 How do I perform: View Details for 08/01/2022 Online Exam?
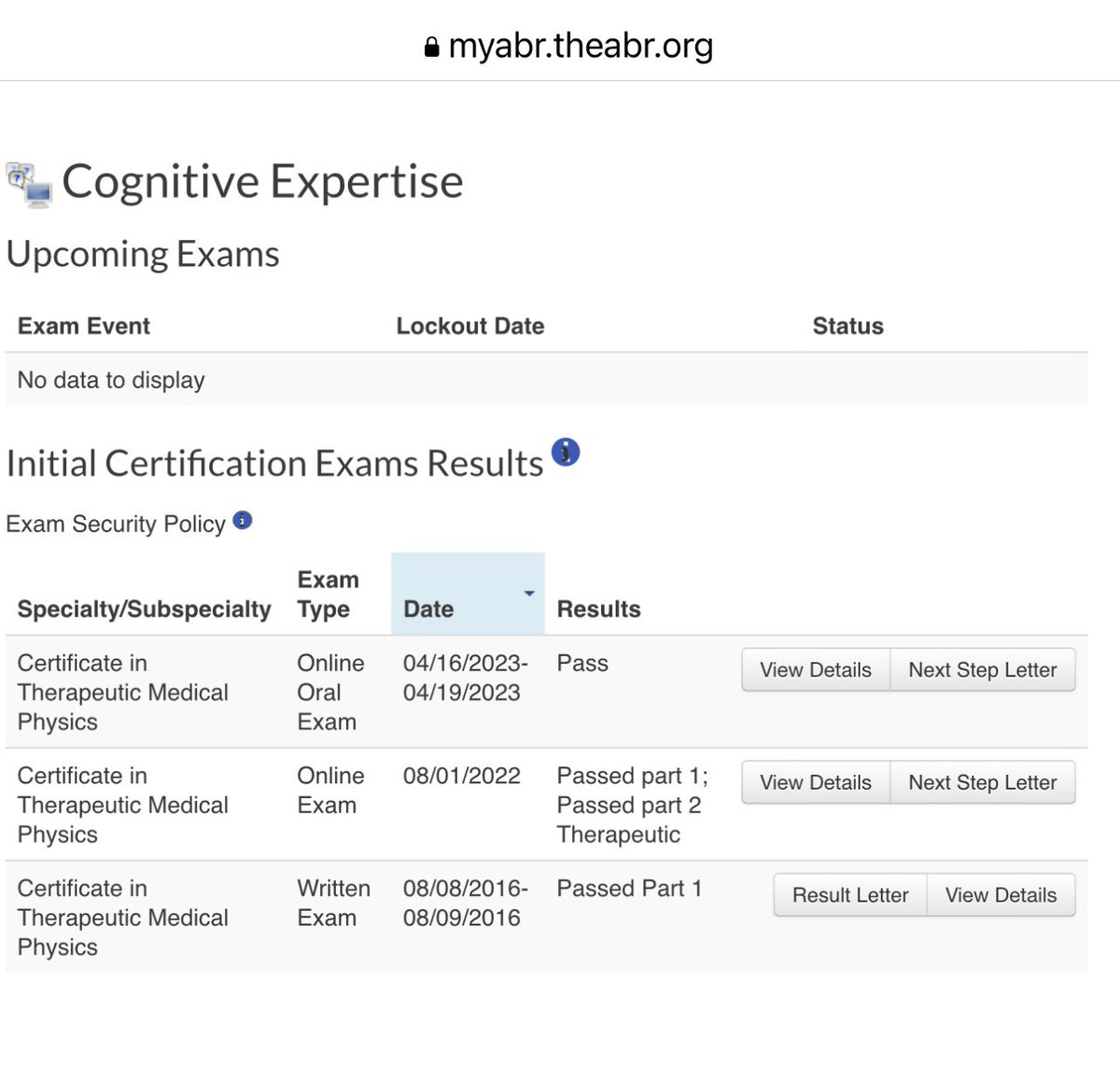pos(816,783)
